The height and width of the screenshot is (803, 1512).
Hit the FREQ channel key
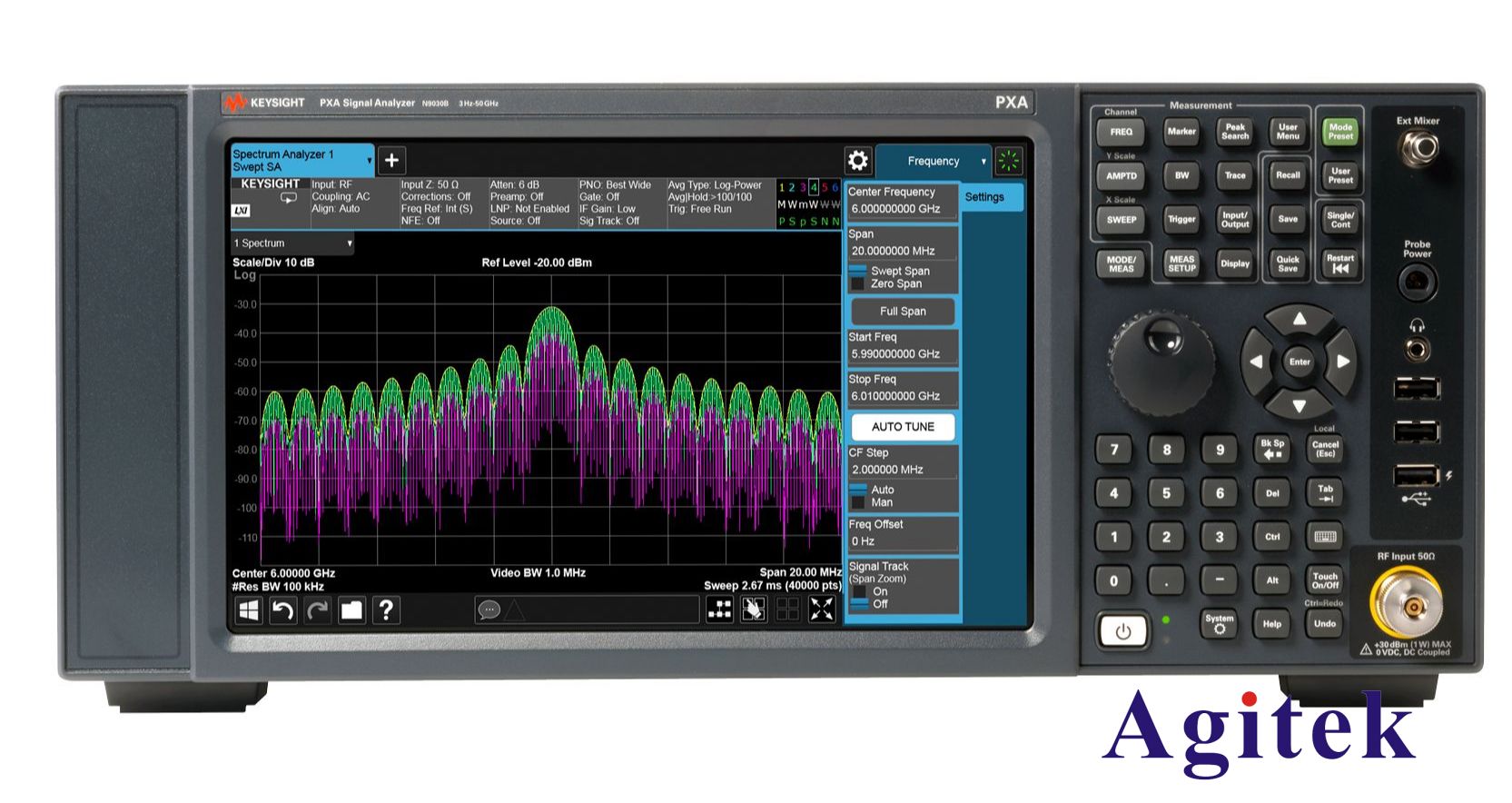tap(1122, 132)
